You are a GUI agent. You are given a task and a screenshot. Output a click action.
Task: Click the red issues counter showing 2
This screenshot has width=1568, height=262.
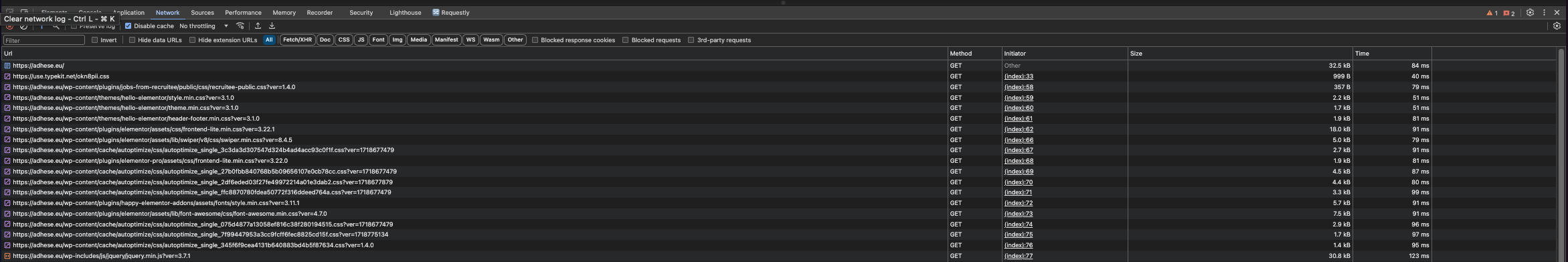coord(1509,13)
